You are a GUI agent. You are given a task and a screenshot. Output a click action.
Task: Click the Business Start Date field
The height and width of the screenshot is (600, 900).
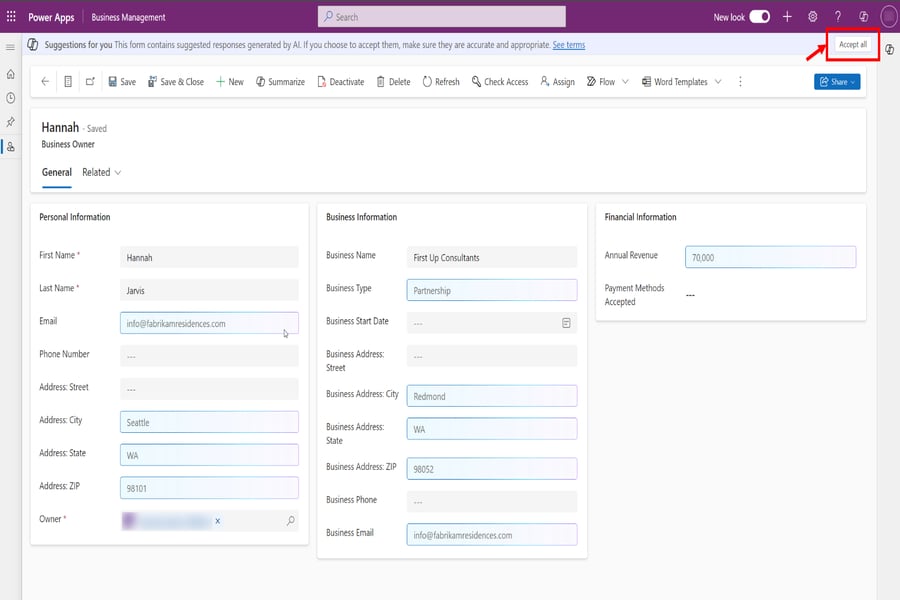491,323
